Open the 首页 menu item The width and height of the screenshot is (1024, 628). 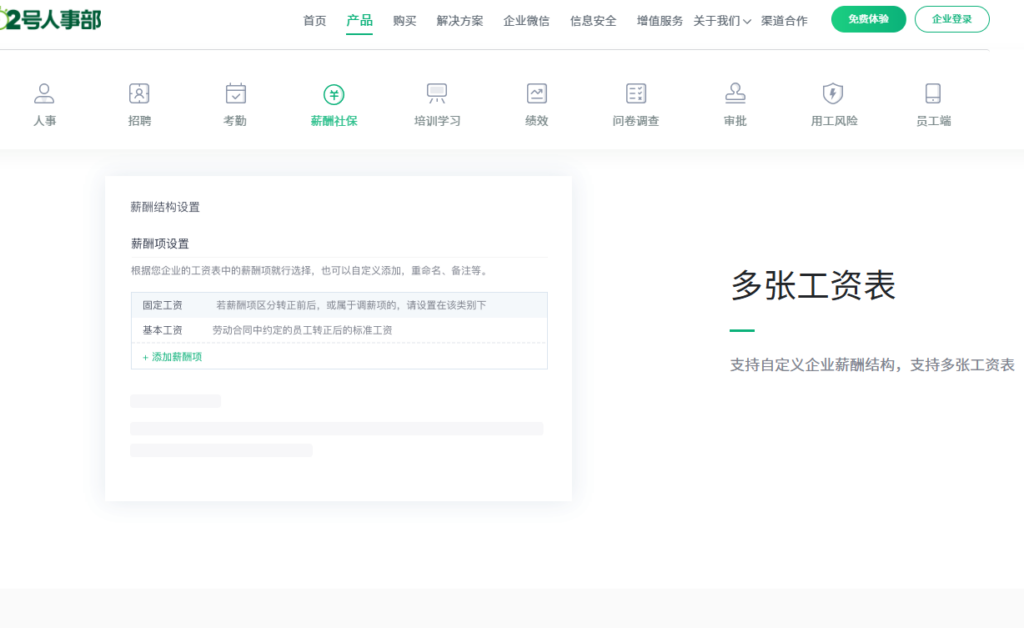(314, 20)
